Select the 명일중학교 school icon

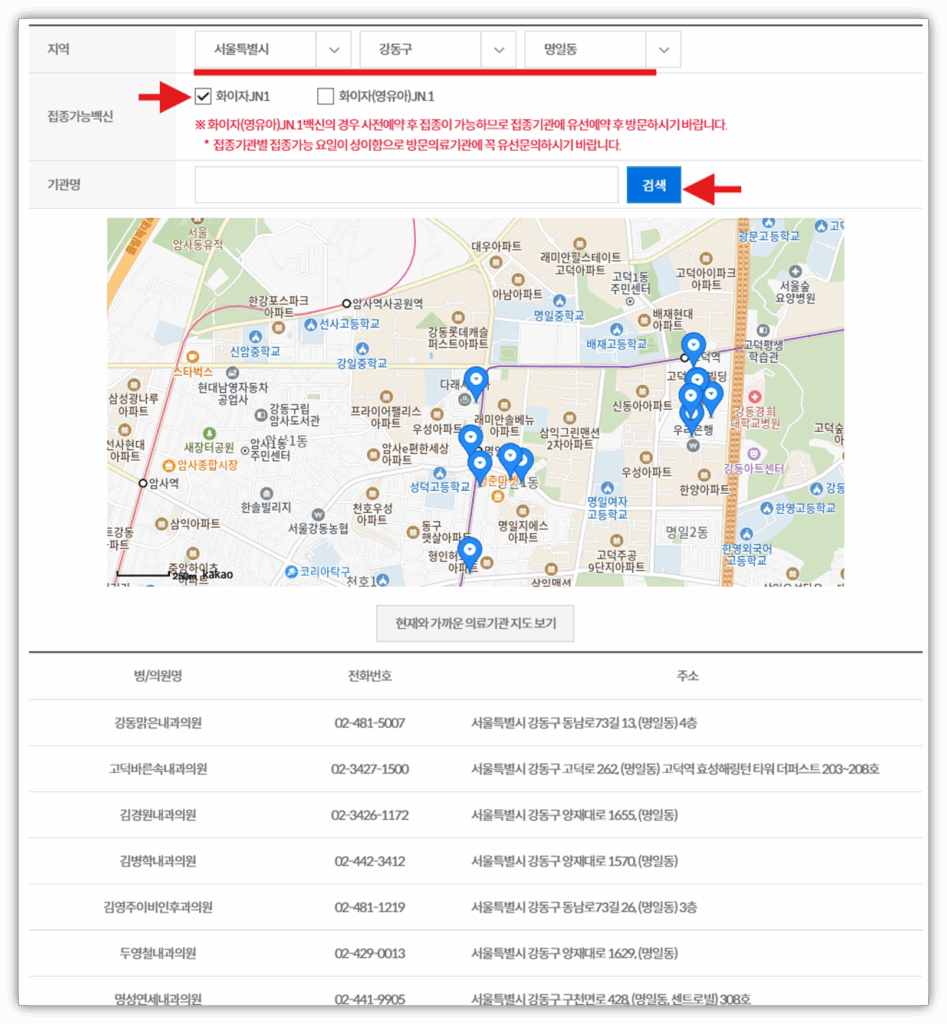click(x=560, y=301)
